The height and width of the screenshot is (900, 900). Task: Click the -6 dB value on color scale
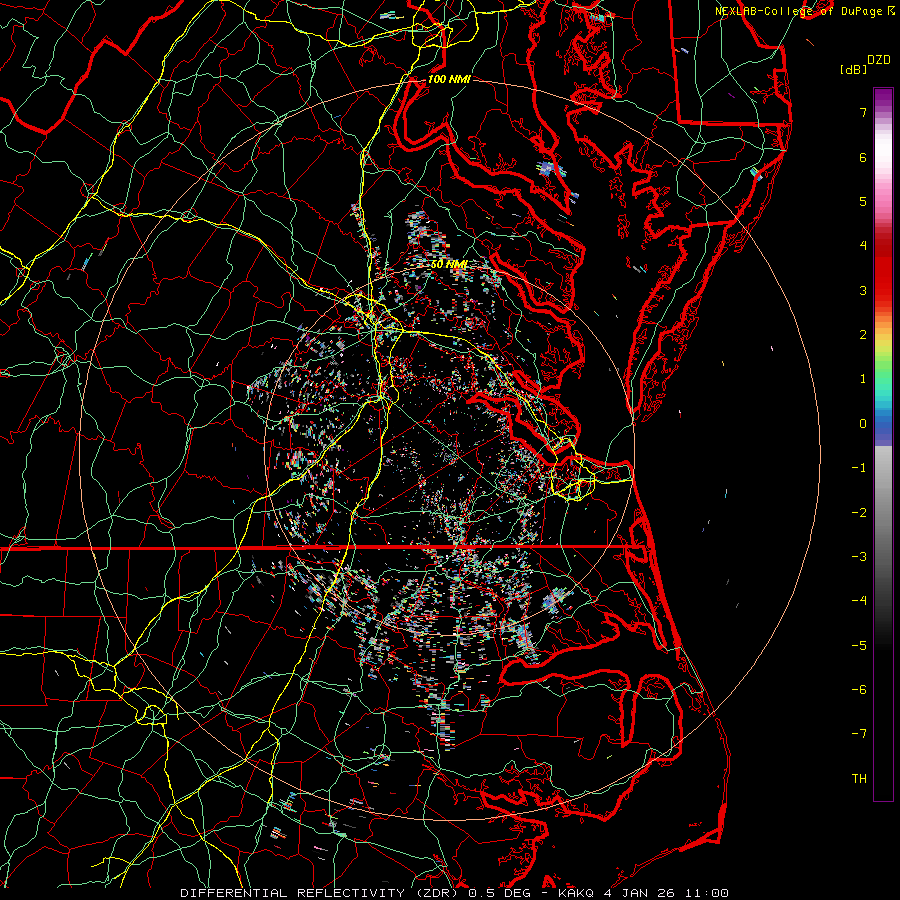tap(859, 690)
